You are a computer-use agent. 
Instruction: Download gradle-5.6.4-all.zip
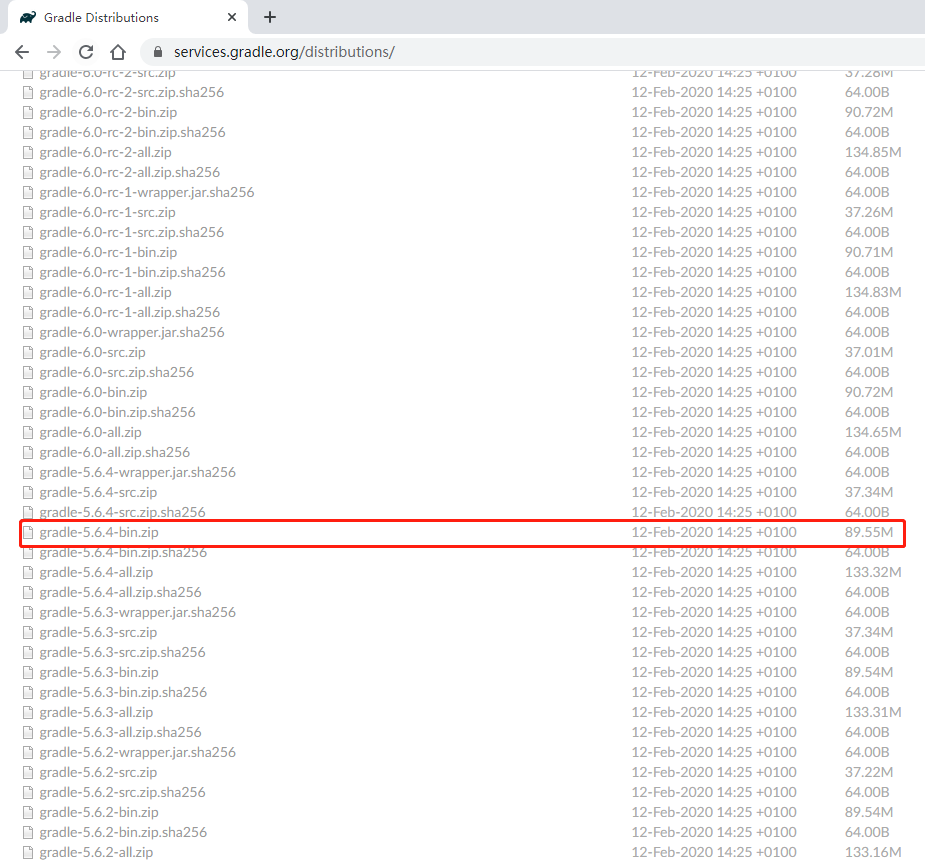pos(96,572)
